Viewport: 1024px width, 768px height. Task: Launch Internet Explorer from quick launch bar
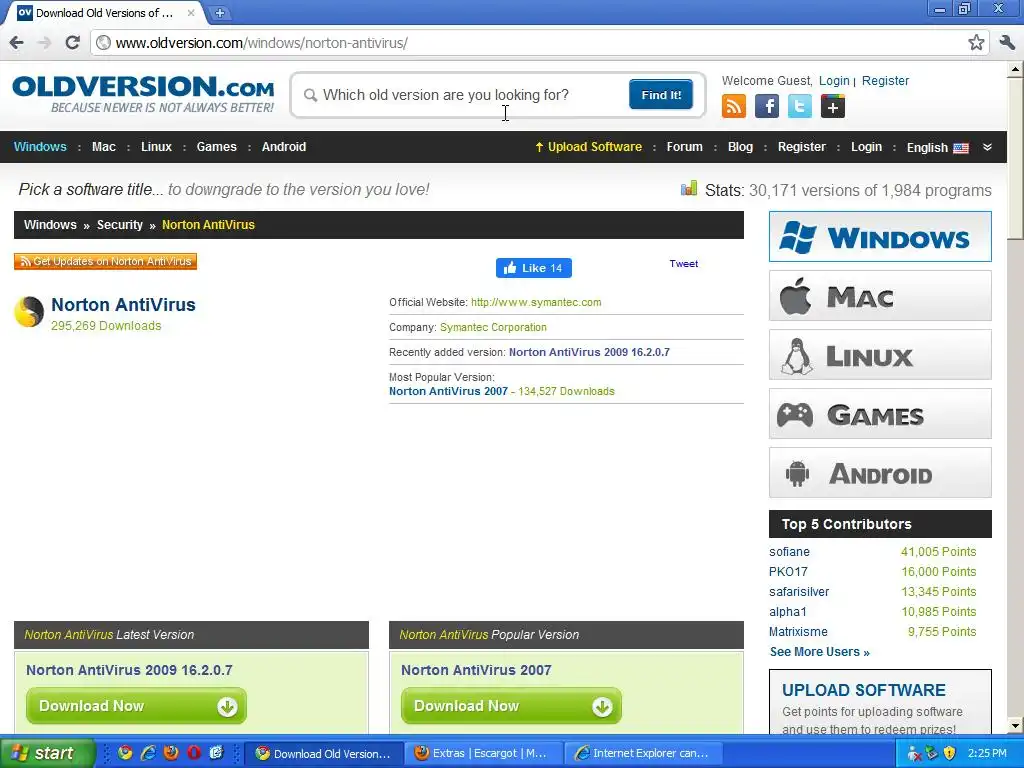click(x=148, y=753)
